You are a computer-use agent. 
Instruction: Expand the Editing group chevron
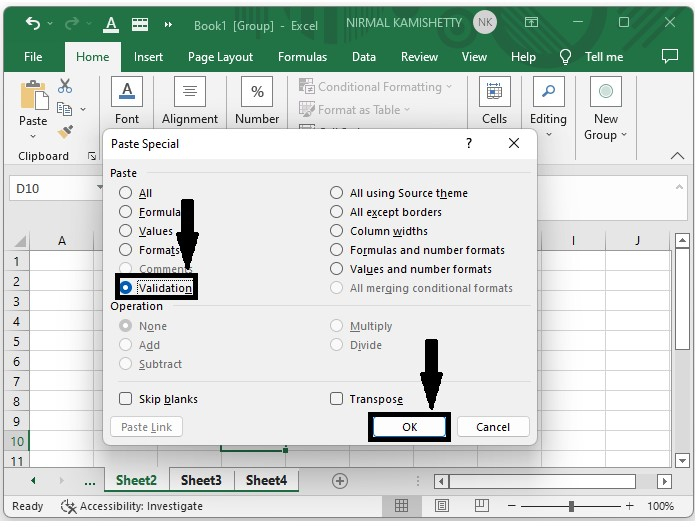[549, 134]
